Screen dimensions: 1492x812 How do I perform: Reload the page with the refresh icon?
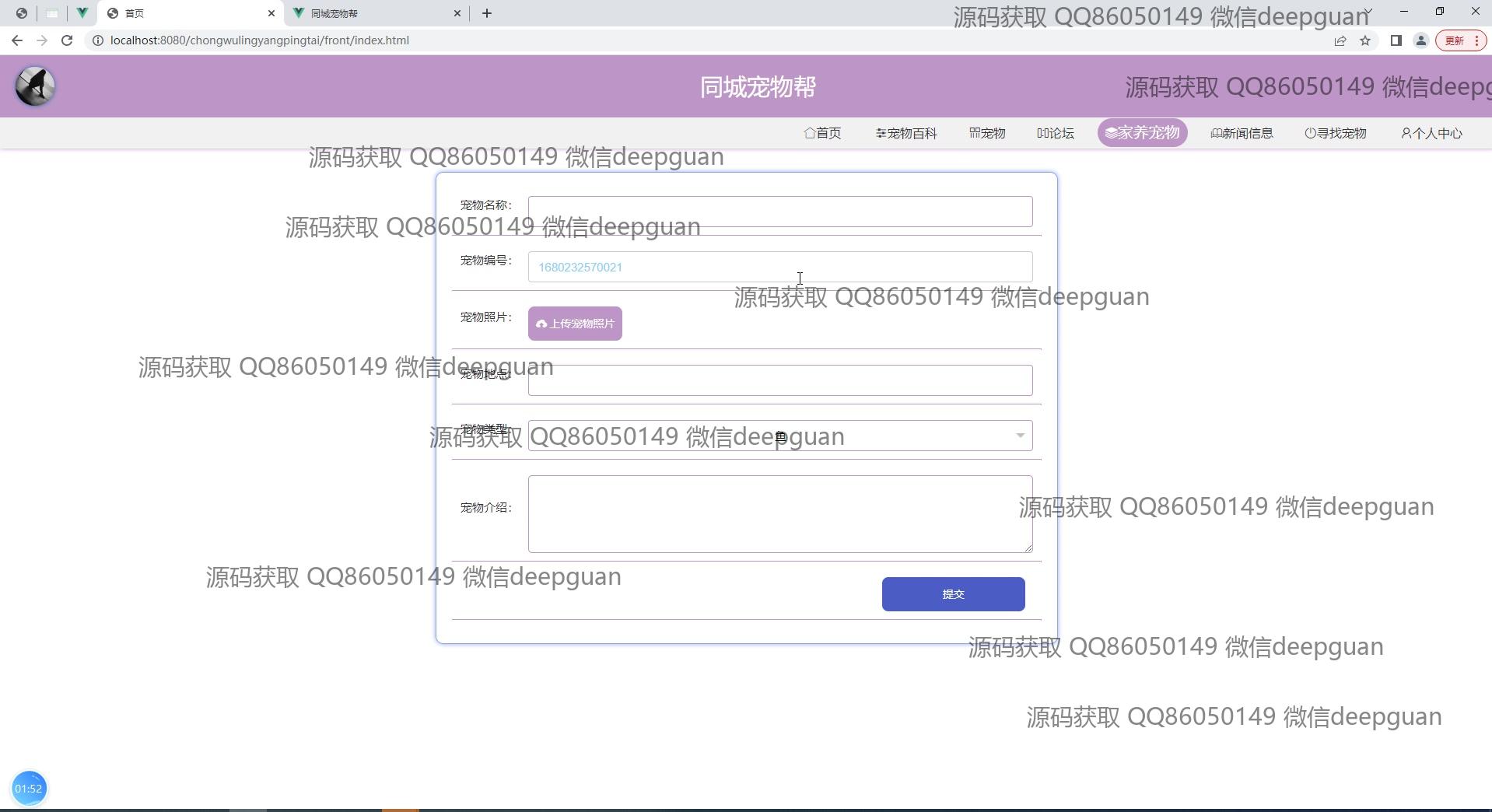pyautogui.click(x=67, y=40)
